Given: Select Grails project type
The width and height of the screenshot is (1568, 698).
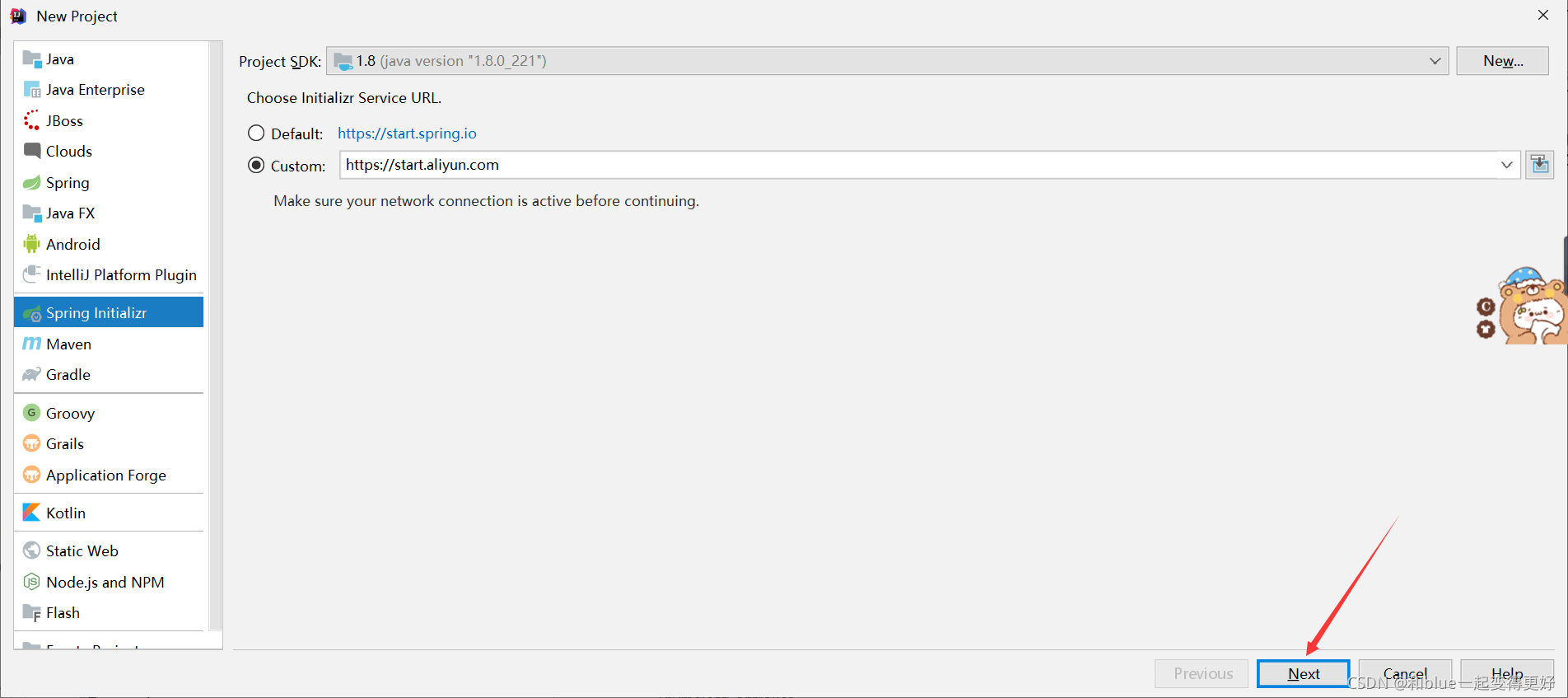Looking at the screenshot, I should pyautogui.click(x=109, y=444).
